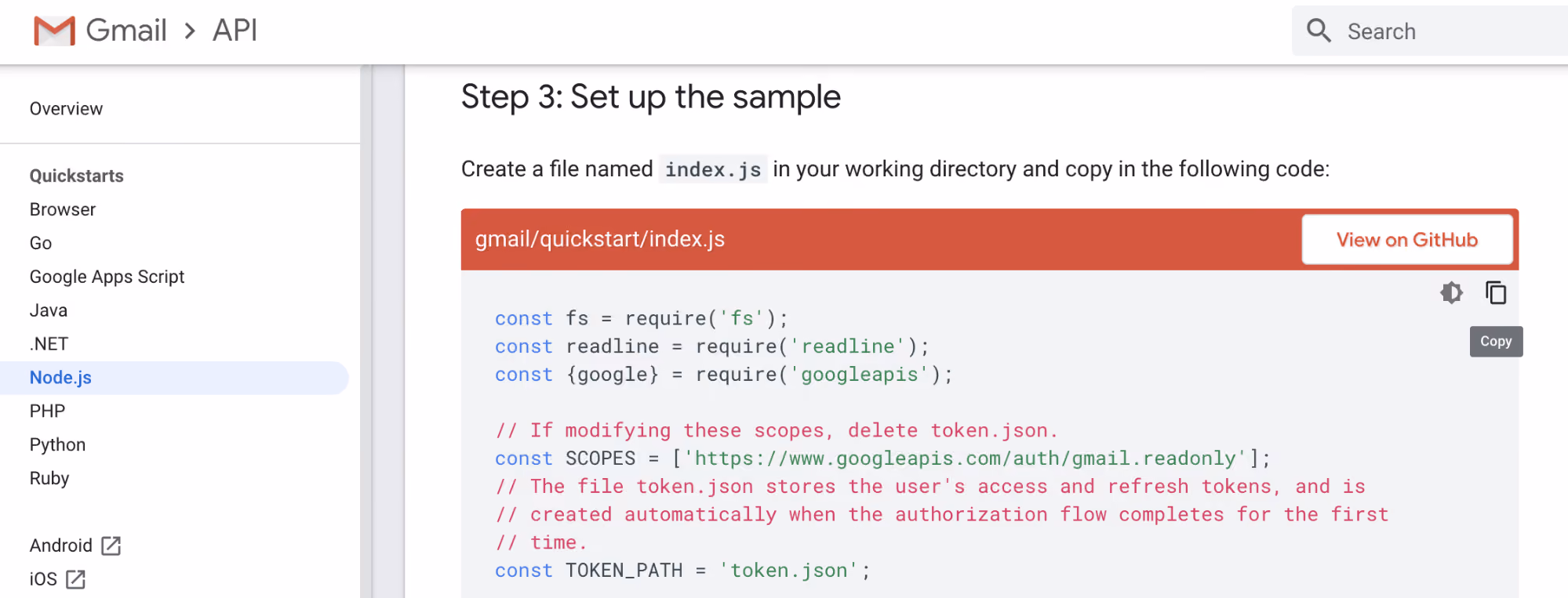This screenshot has width=1568, height=598.
Task: Copy the code sample with the clipboard icon
Action: tap(1496, 293)
